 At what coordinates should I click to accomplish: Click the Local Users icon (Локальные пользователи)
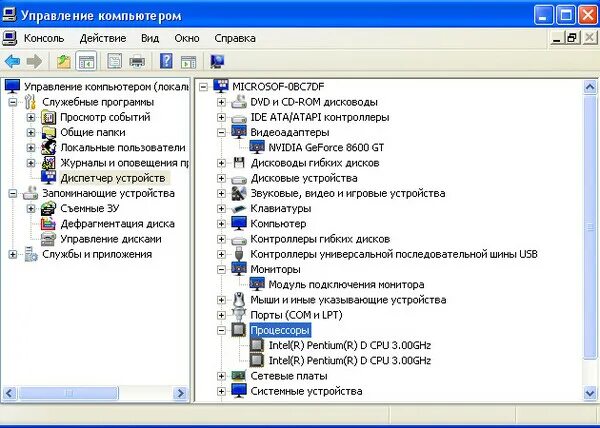[49, 148]
